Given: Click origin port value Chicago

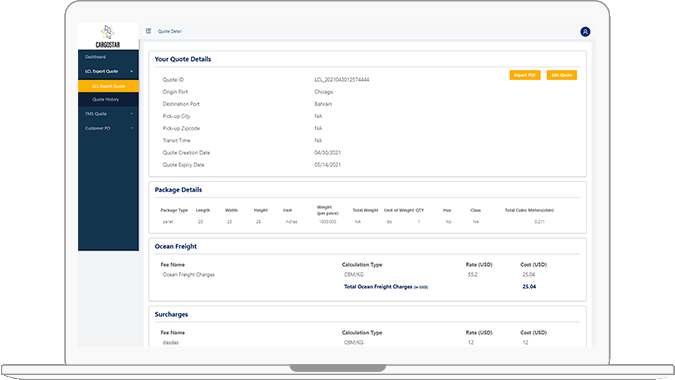Looking at the screenshot, I should 324,92.
